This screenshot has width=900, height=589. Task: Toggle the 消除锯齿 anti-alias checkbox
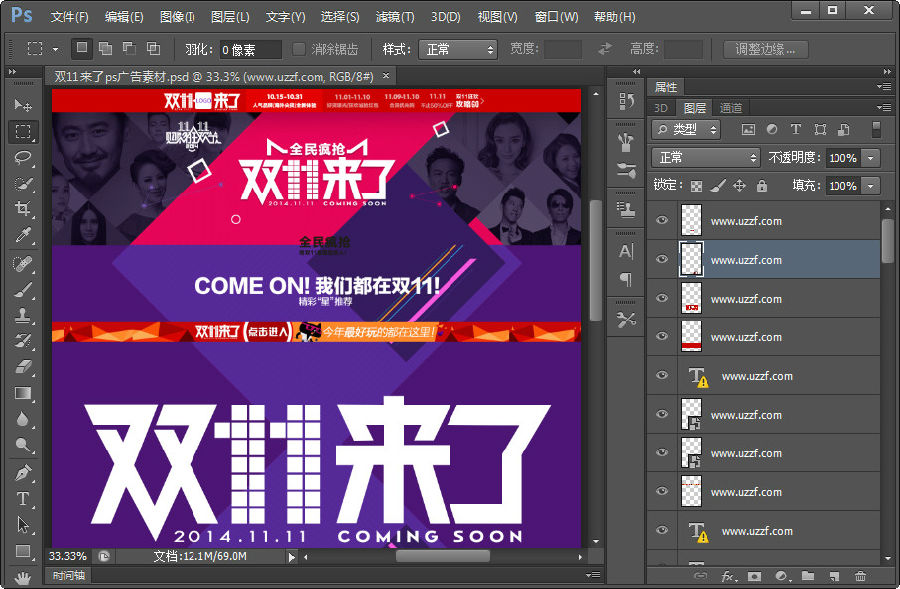pyautogui.click(x=298, y=49)
